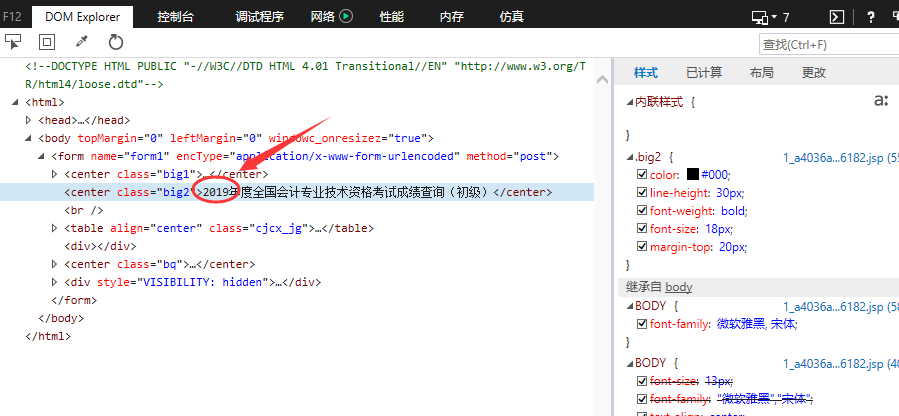Screen dimensions: 899x416
Task: Expand the head node
Action: [29, 120]
